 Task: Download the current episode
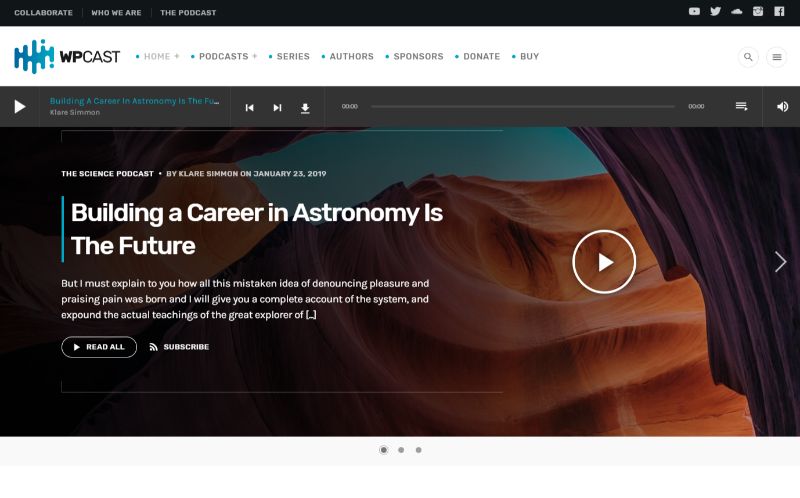coord(305,108)
